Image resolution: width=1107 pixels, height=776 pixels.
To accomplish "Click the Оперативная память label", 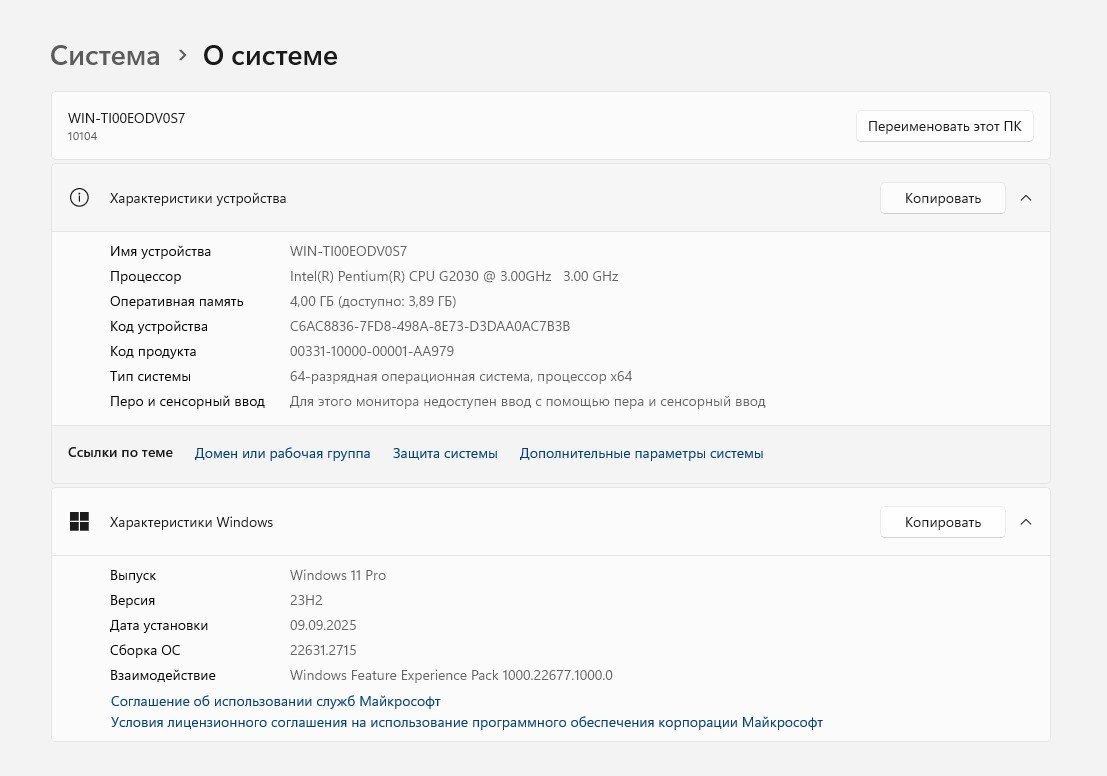I will click(x=176, y=302).
